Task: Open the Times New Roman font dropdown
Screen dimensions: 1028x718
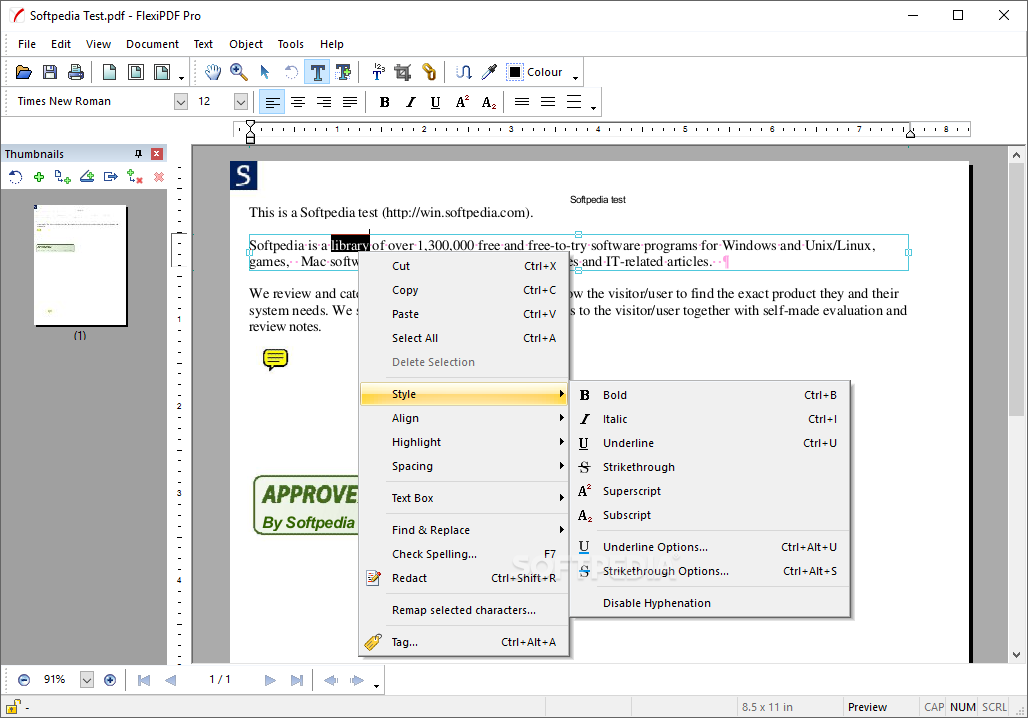Action: click(x=181, y=102)
